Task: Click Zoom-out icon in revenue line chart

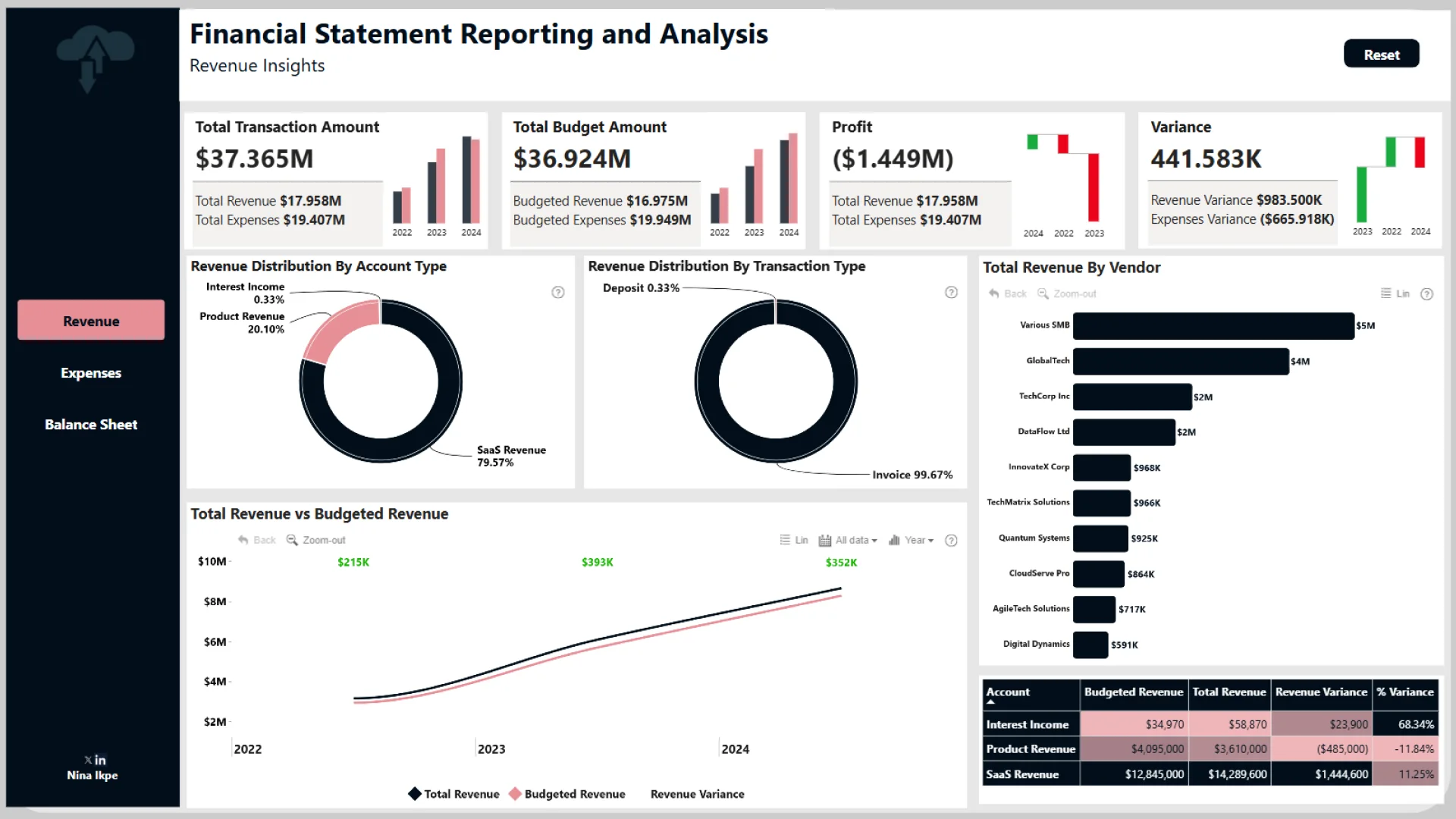Action: click(292, 540)
